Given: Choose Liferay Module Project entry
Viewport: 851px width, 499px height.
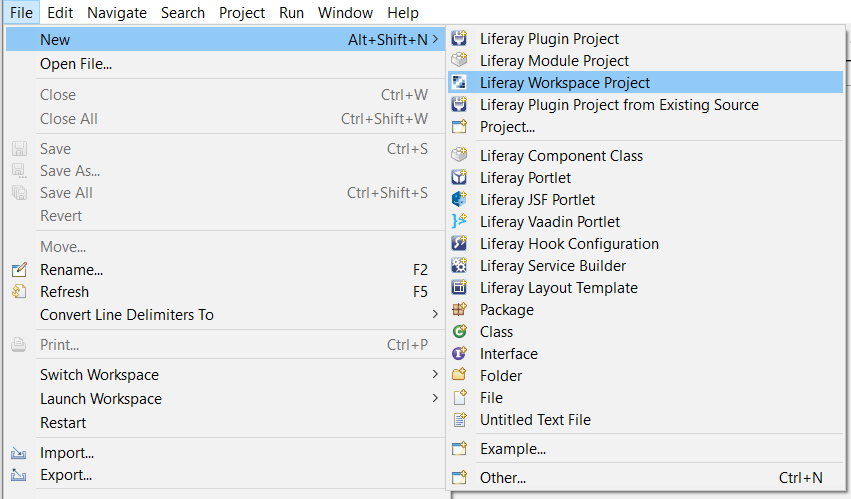Looking at the screenshot, I should click(646, 60).
